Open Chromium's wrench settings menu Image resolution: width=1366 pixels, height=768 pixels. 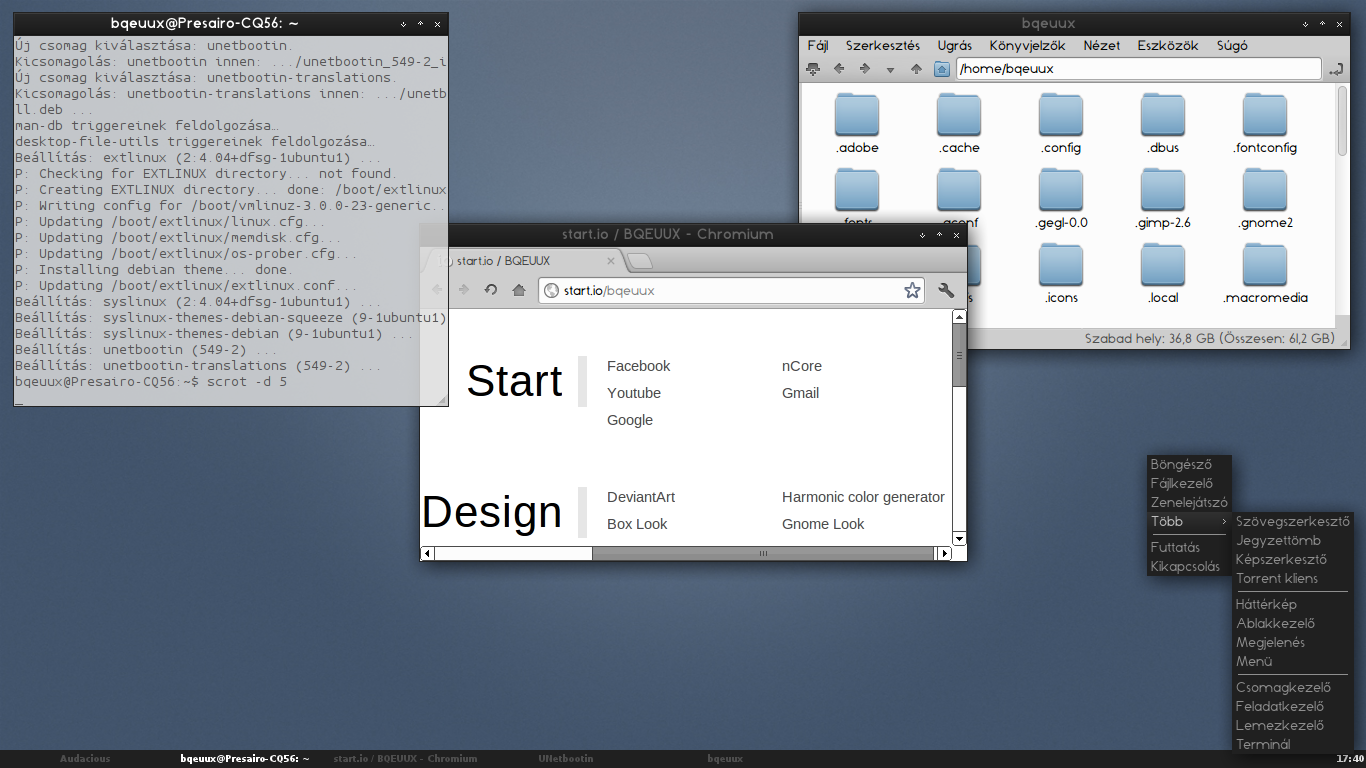pos(946,290)
